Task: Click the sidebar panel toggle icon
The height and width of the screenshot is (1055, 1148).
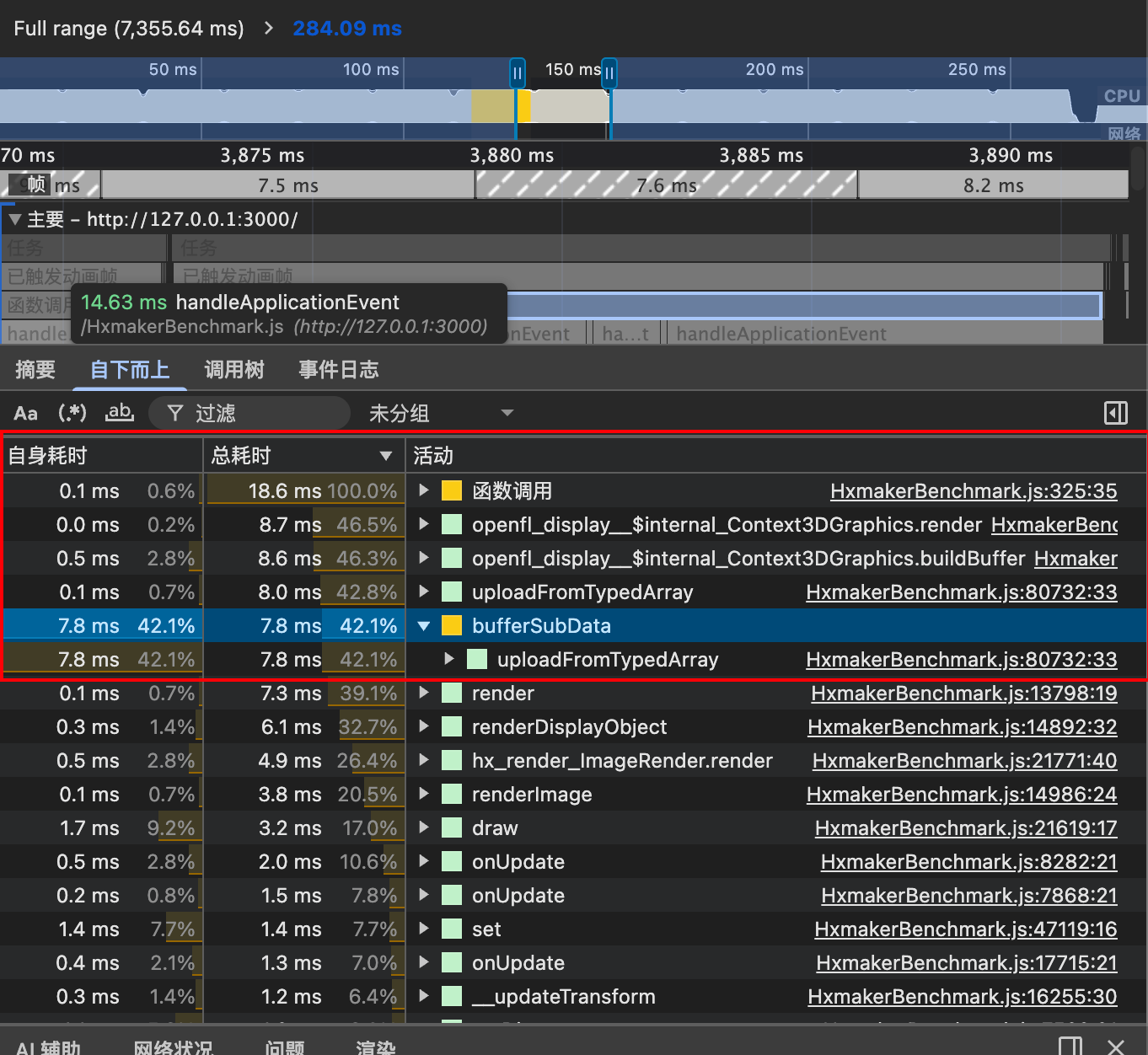Action: pos(1115,413)
